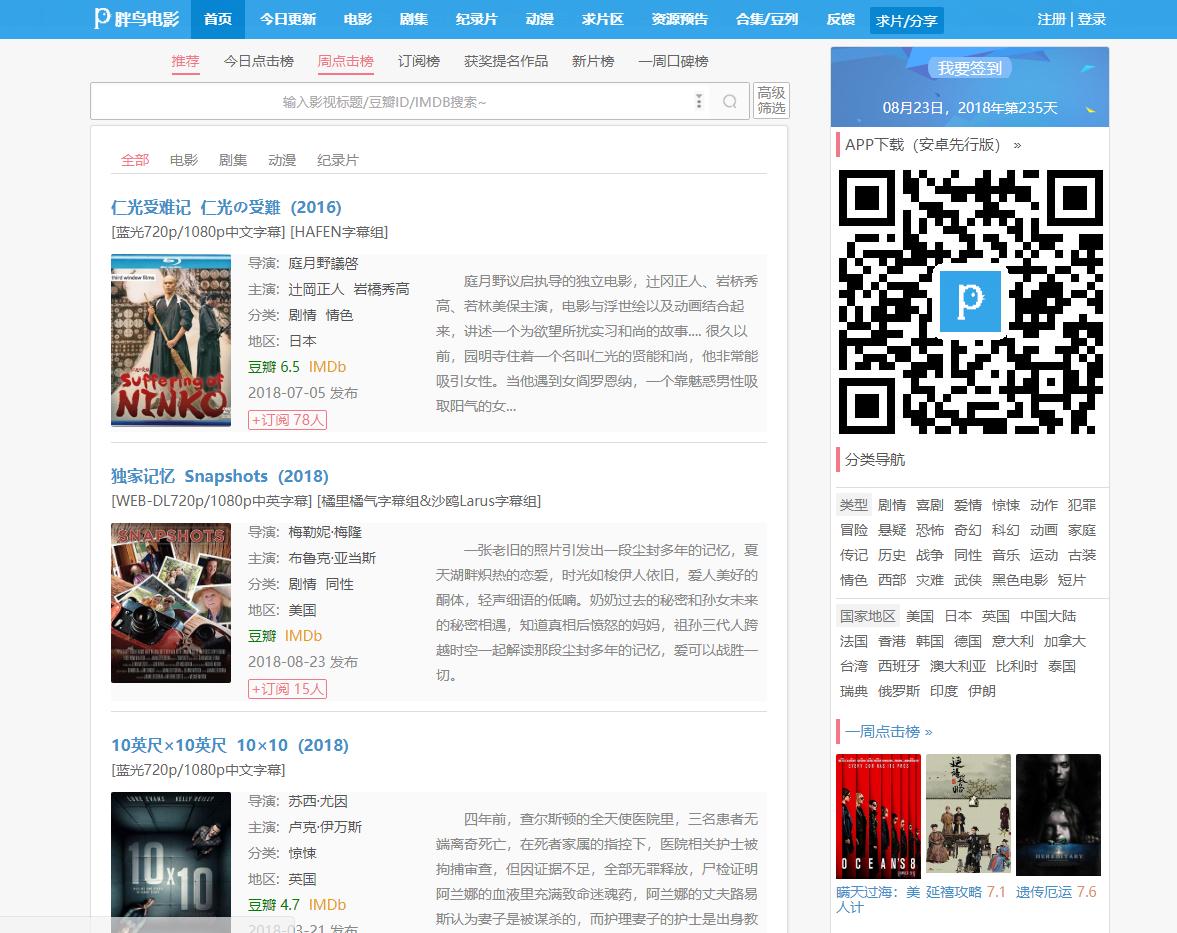
Task: Click the QR code image for app download
Action: point(970,301)
